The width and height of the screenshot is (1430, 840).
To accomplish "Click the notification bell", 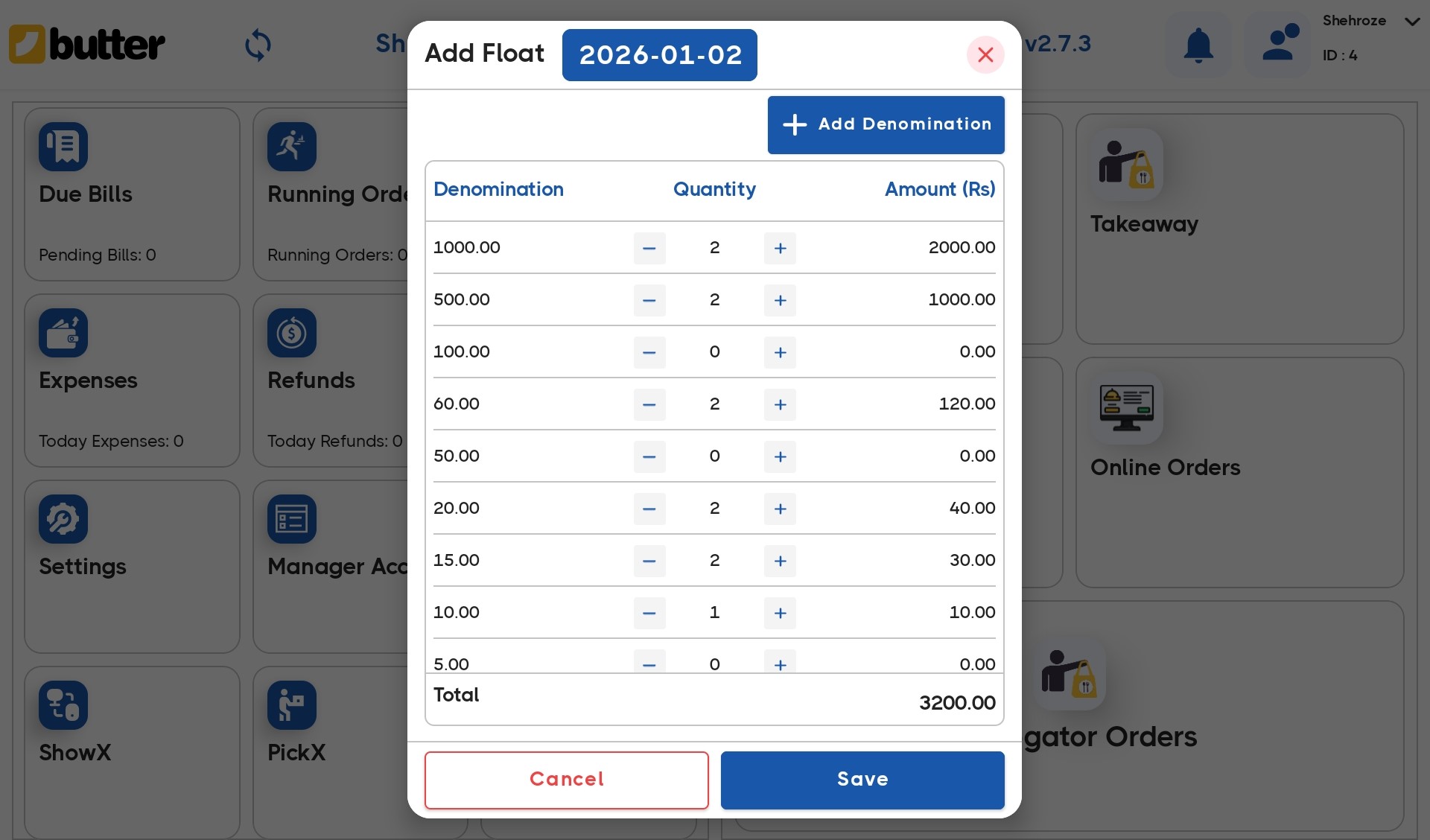I will [1196, 45].
